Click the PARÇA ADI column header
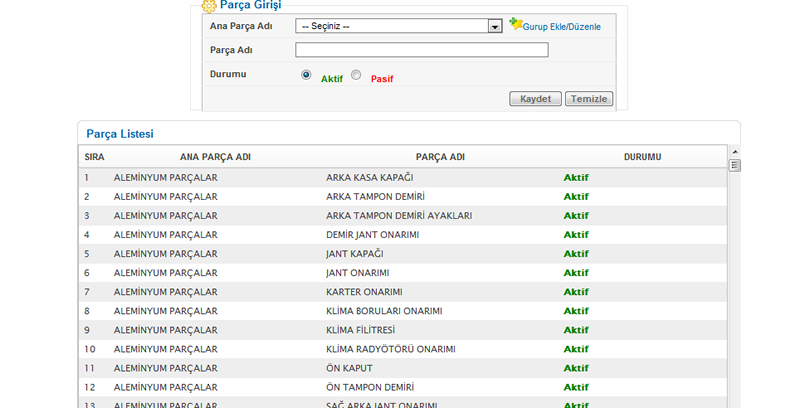 [x=440, y=157]
